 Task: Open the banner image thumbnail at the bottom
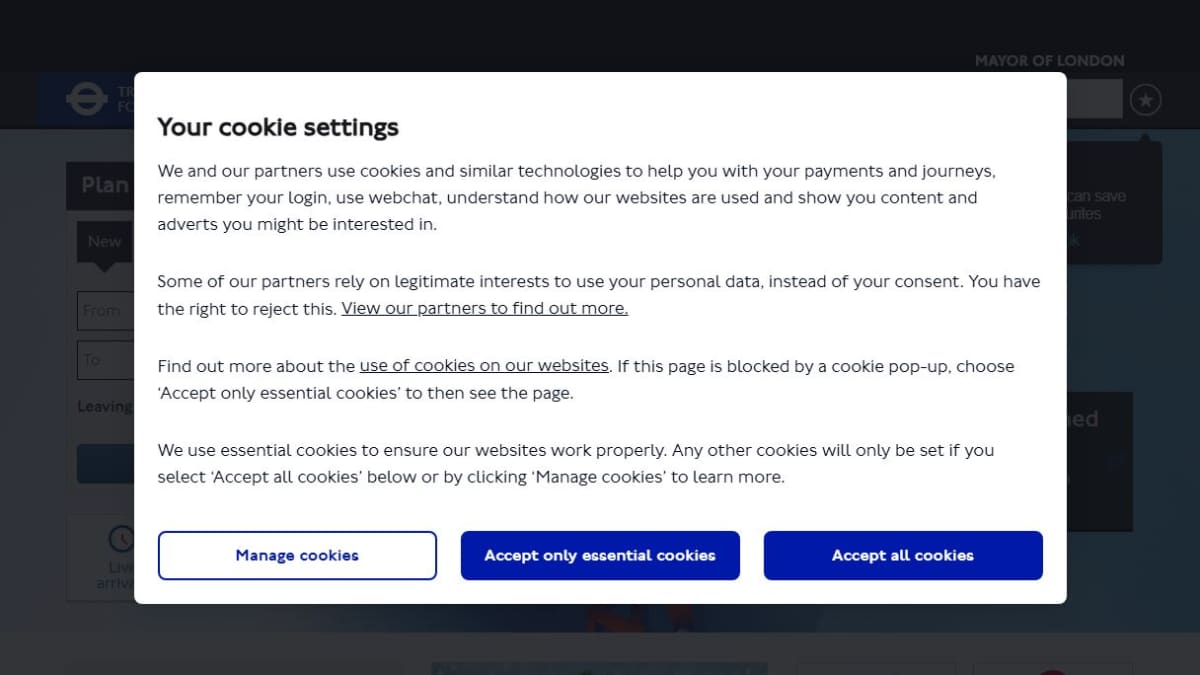coord(600,668)
